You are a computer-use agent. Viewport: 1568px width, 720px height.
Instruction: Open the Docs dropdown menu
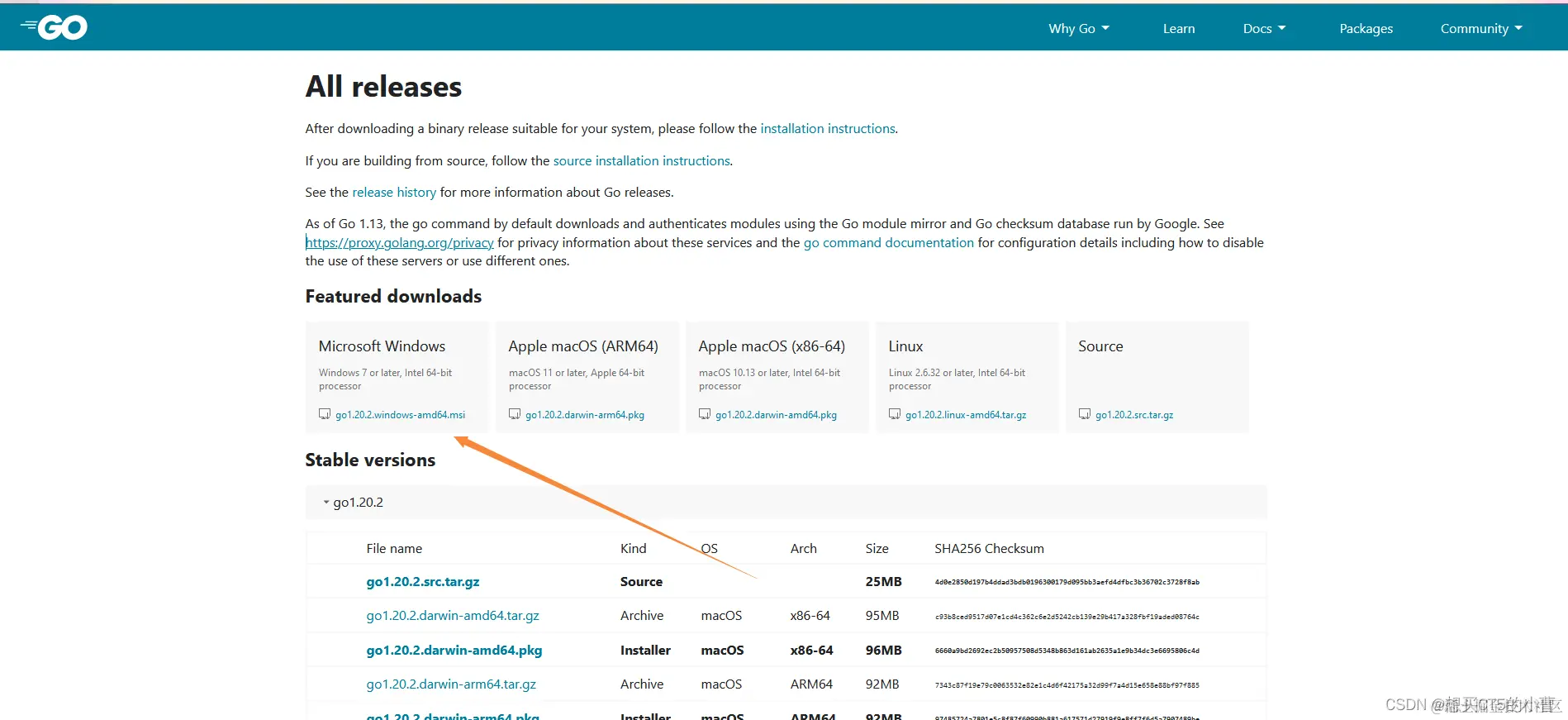[x=1264, y=28]
